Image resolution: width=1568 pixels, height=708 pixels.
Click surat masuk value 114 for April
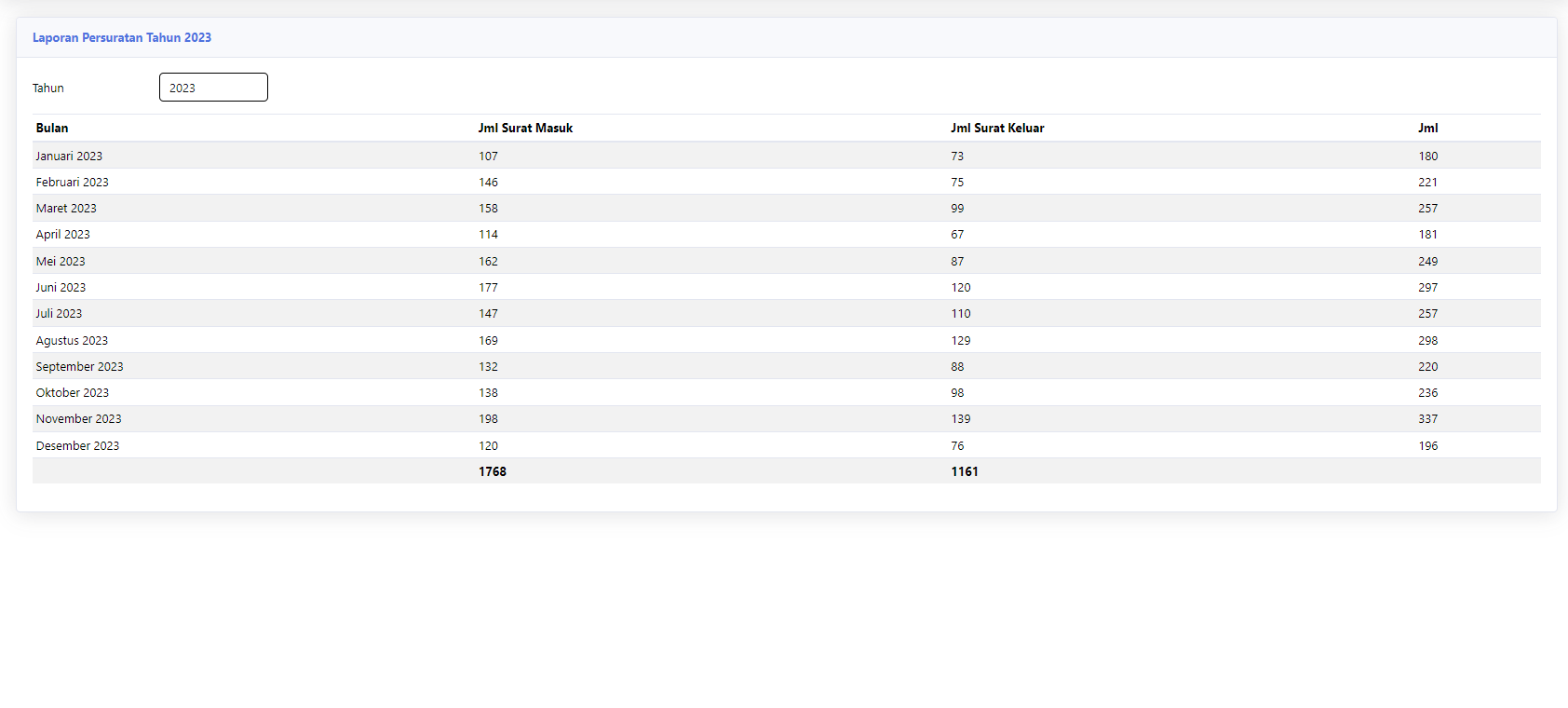tap(489, 235)
